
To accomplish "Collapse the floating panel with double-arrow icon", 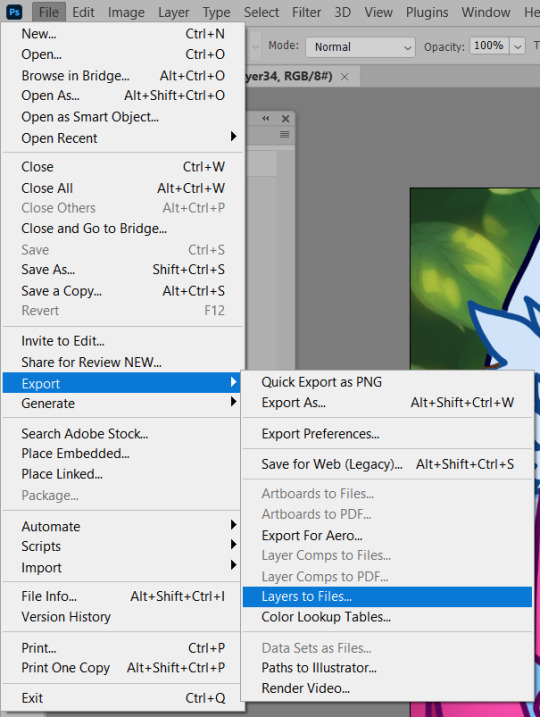I will tap(266, 118).
